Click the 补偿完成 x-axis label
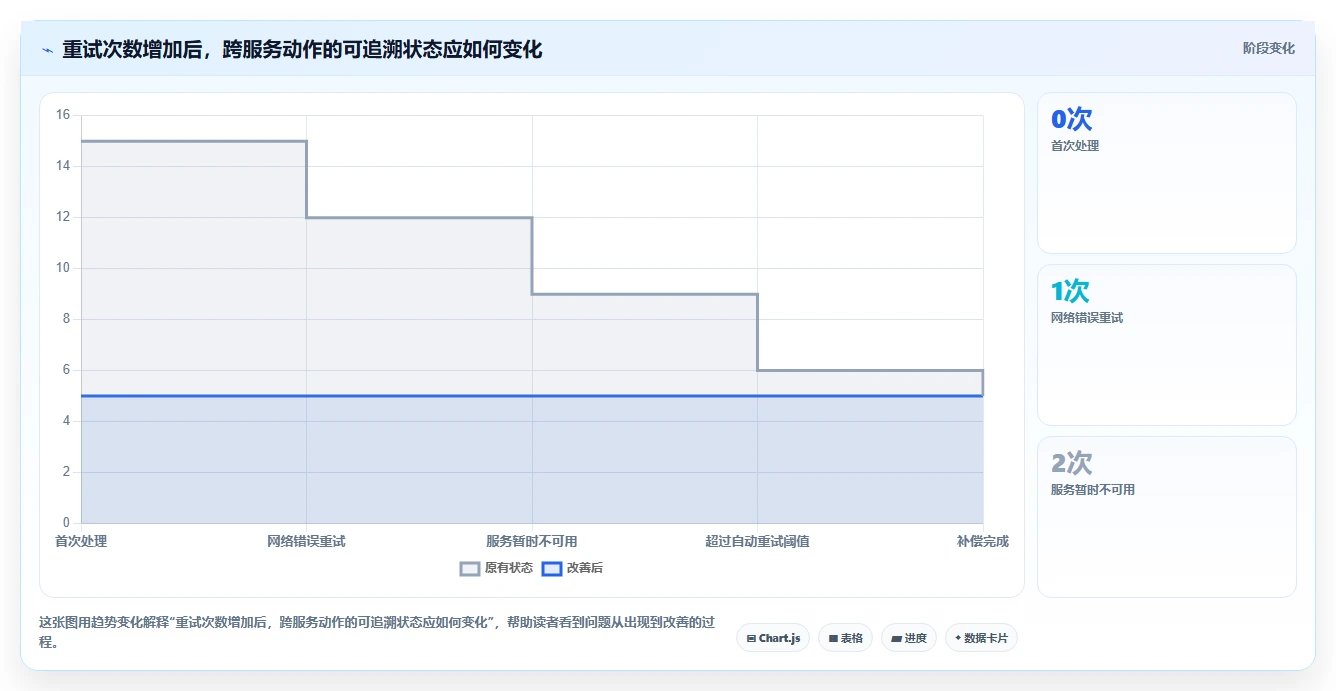The image size is (1336, 691). click(x=982, y=541)
